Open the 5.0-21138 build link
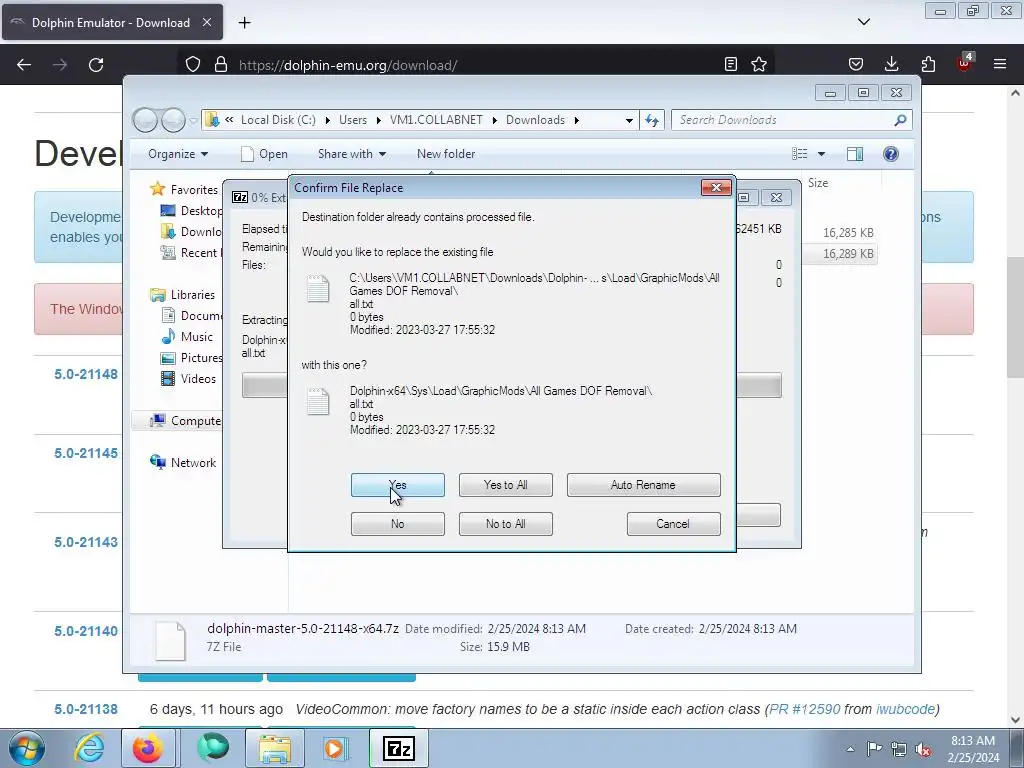The image size is (1024, 768). click(x=86, y=710)
